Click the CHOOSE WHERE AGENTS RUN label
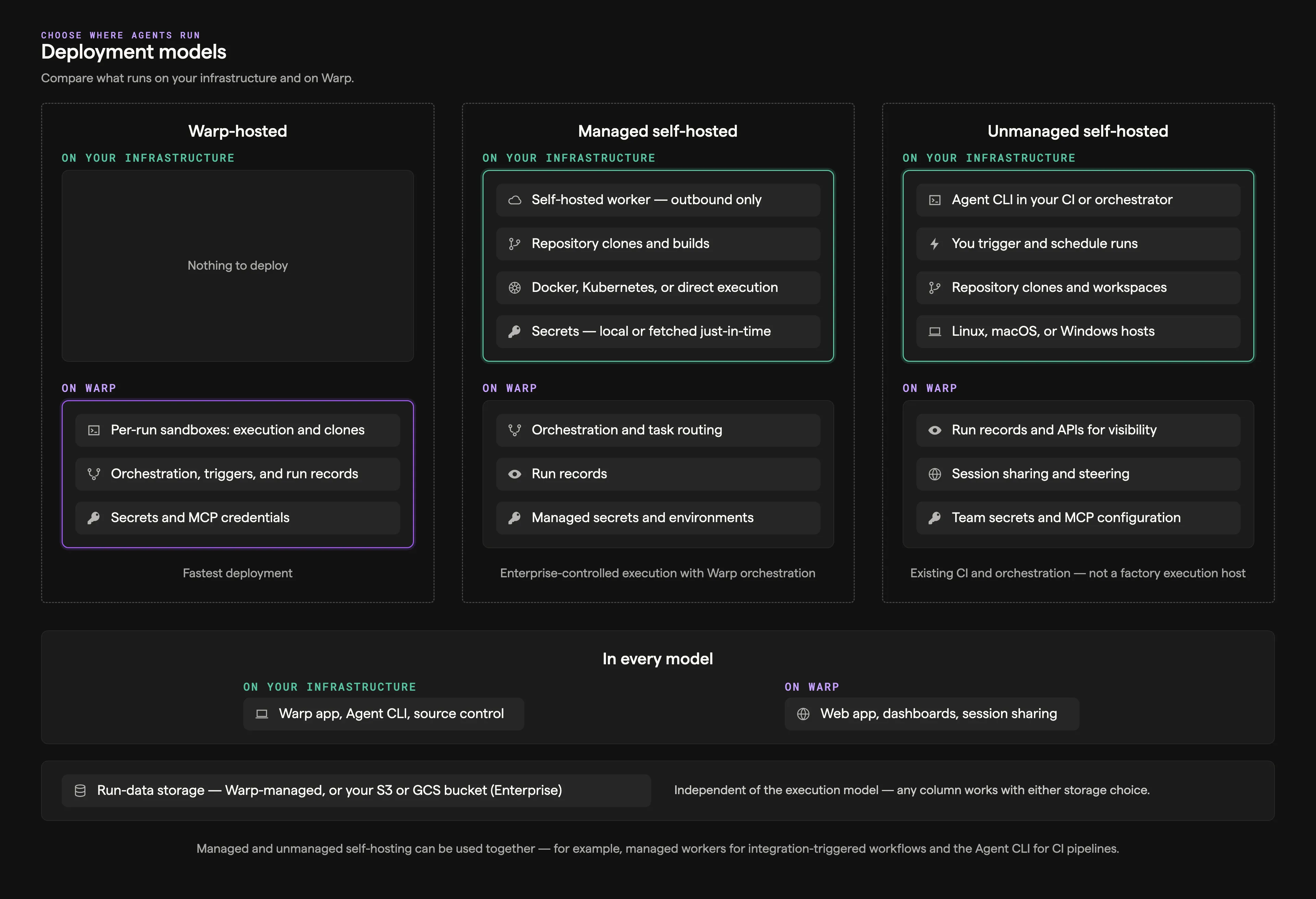The width and height of the screenshot is (1316, 899). 121,35
